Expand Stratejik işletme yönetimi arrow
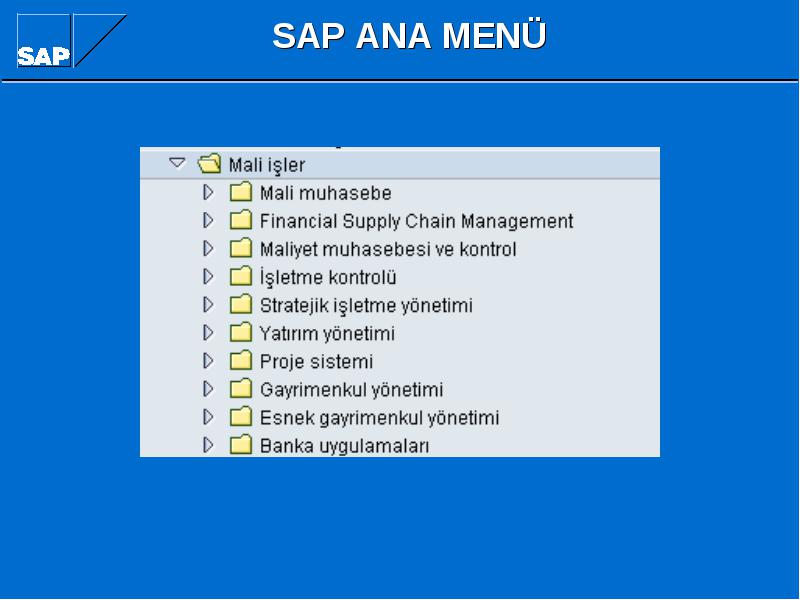The image size is (800, 600). [208, 305]
